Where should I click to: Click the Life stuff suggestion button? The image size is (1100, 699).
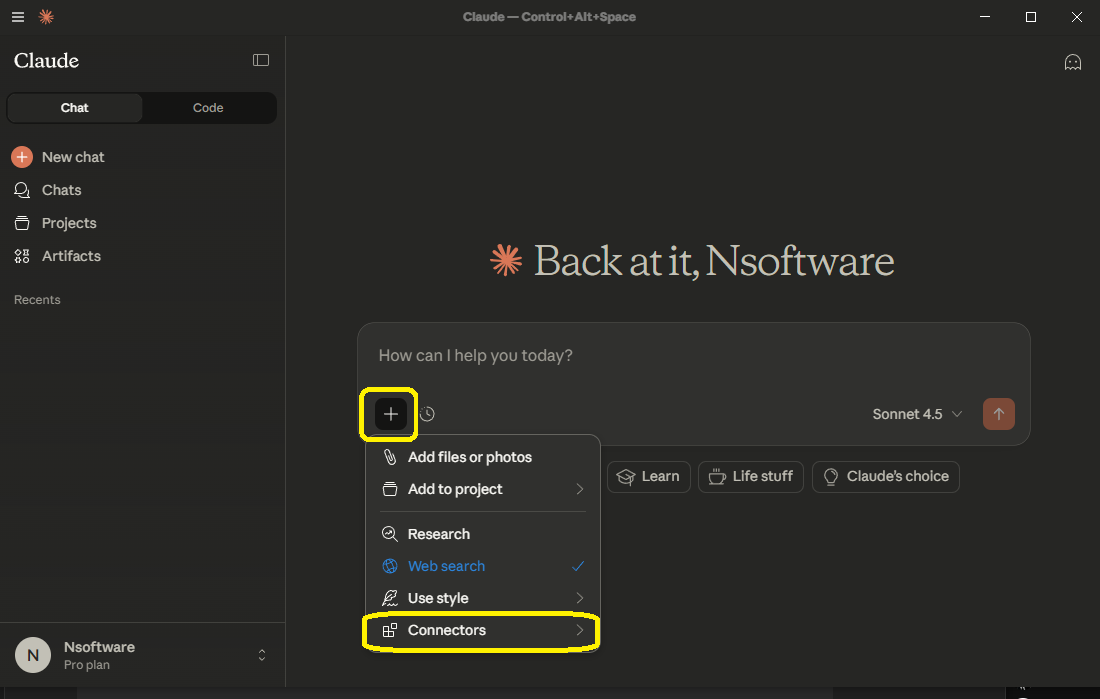point(750,476)
